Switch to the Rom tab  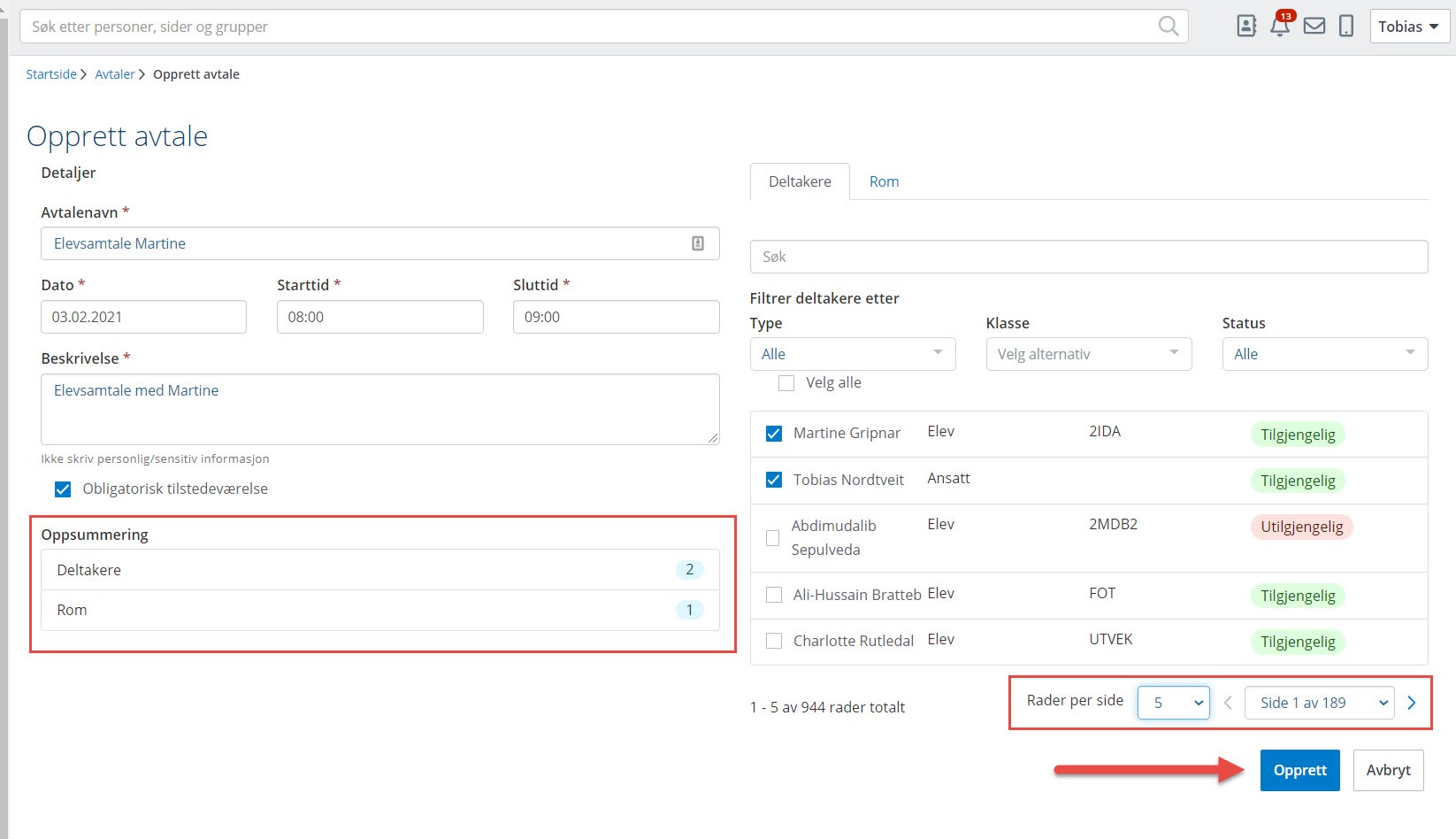tap(884, 181)
